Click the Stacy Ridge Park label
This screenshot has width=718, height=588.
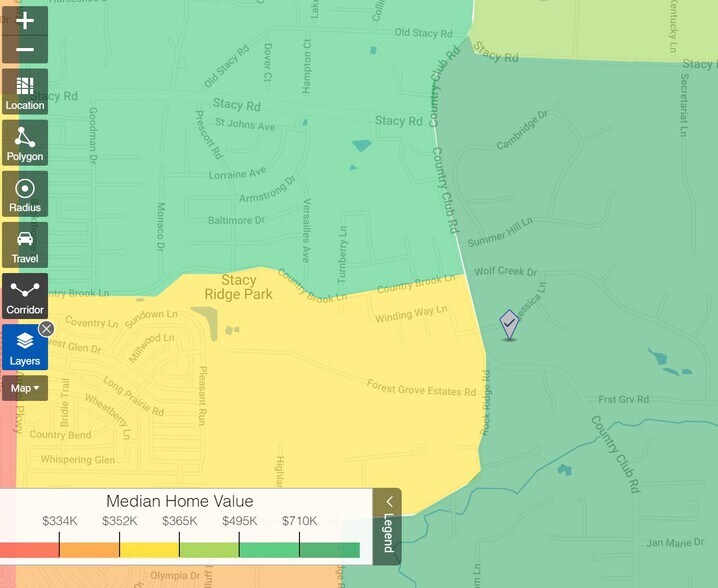tap(238, 287)
